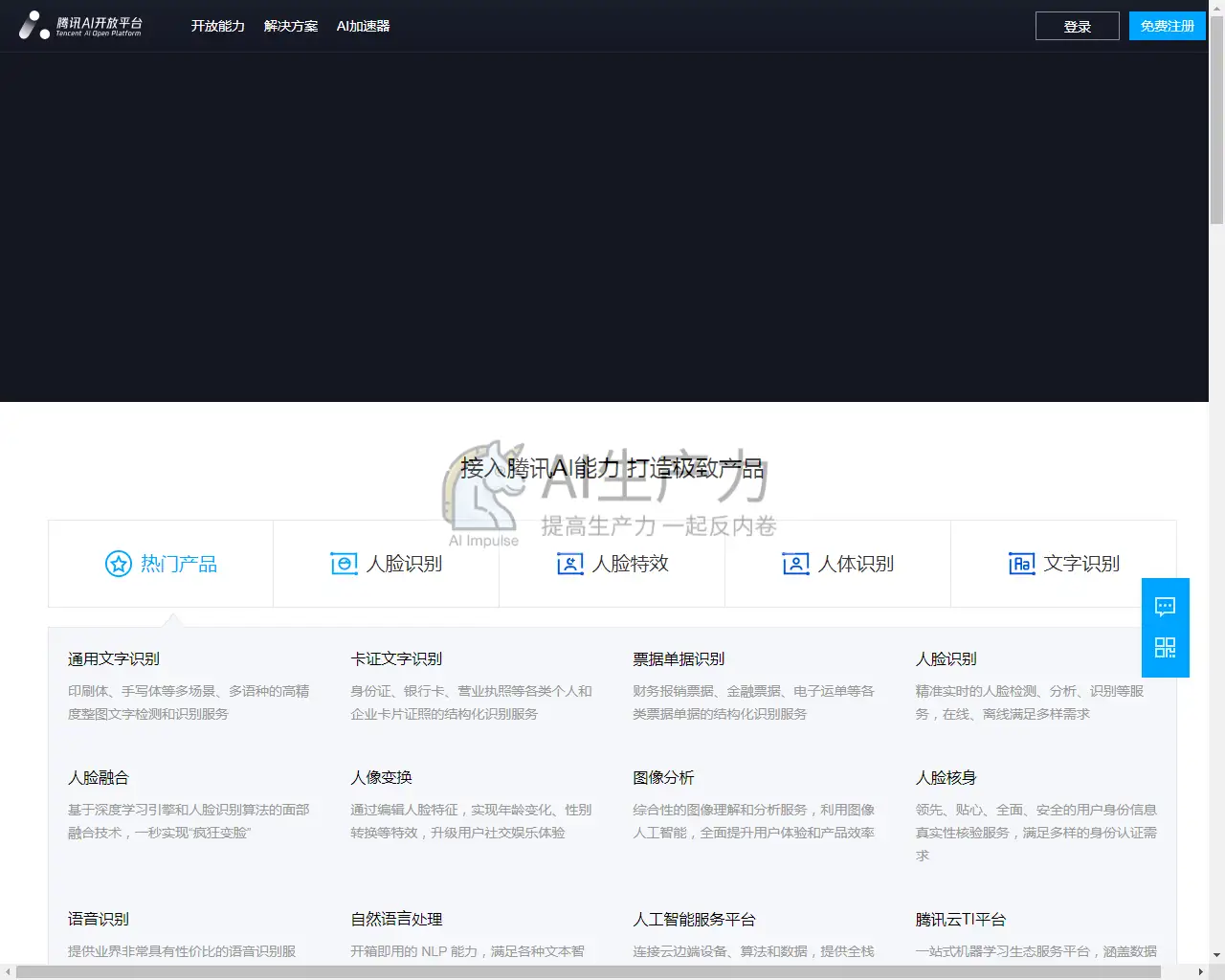Switch to the 人脸特效 tab
Viewport: 1225px width, 980px height.
[612, 564]
